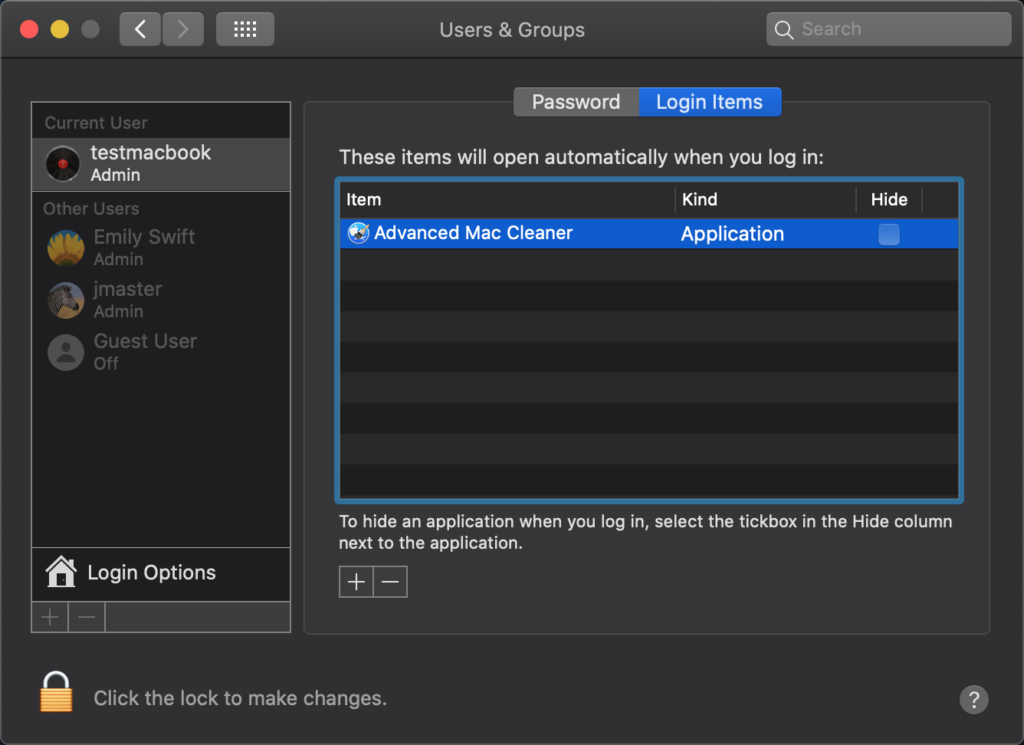The image size is (1024, 745).
Task: Click the lock icon to make changes
Action: [56, 691]
